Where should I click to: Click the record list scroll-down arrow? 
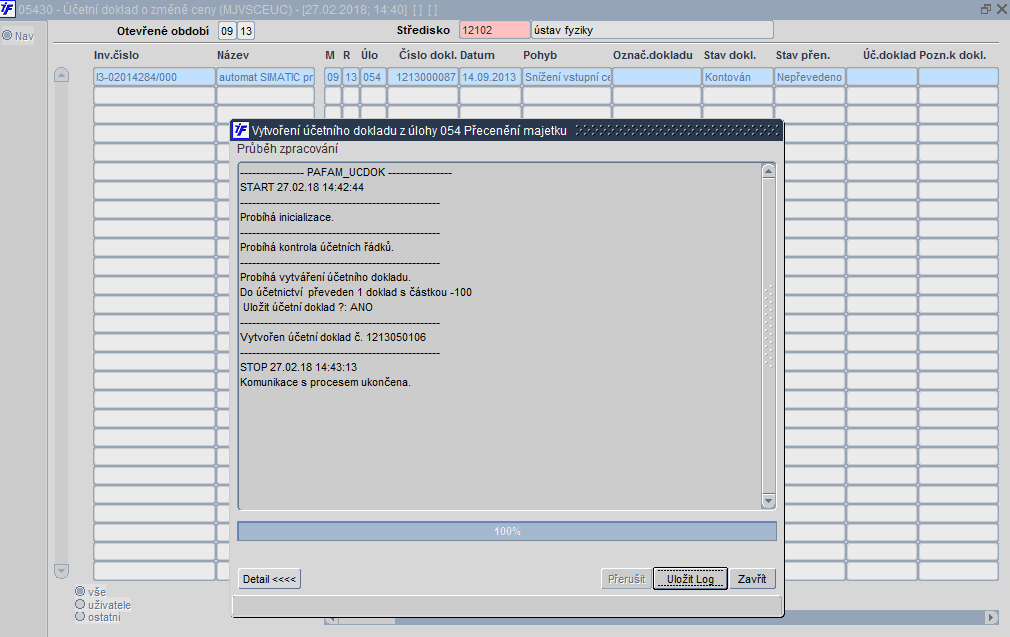[x=61, y=571]
